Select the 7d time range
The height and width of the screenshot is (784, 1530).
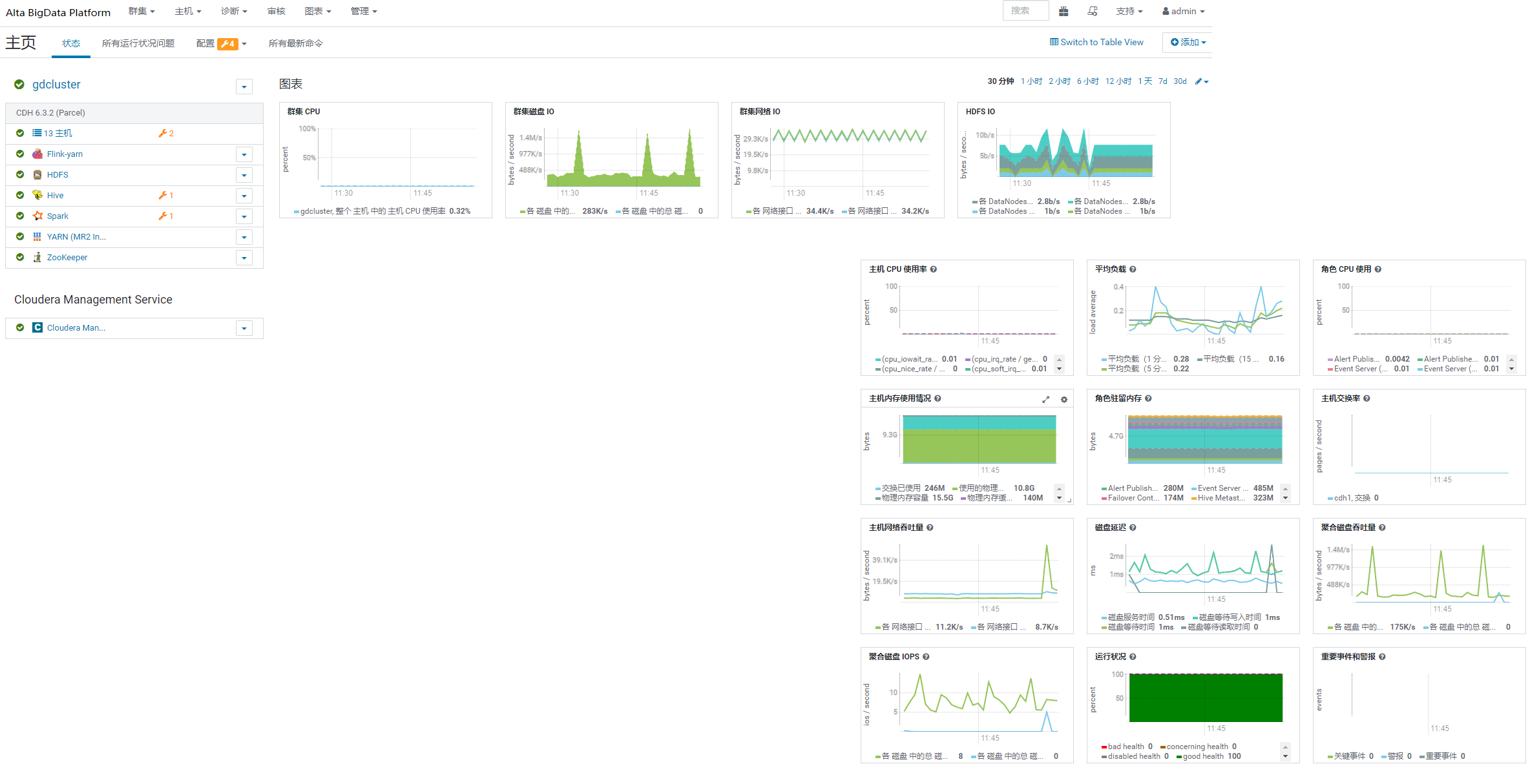coord(1162,81)
